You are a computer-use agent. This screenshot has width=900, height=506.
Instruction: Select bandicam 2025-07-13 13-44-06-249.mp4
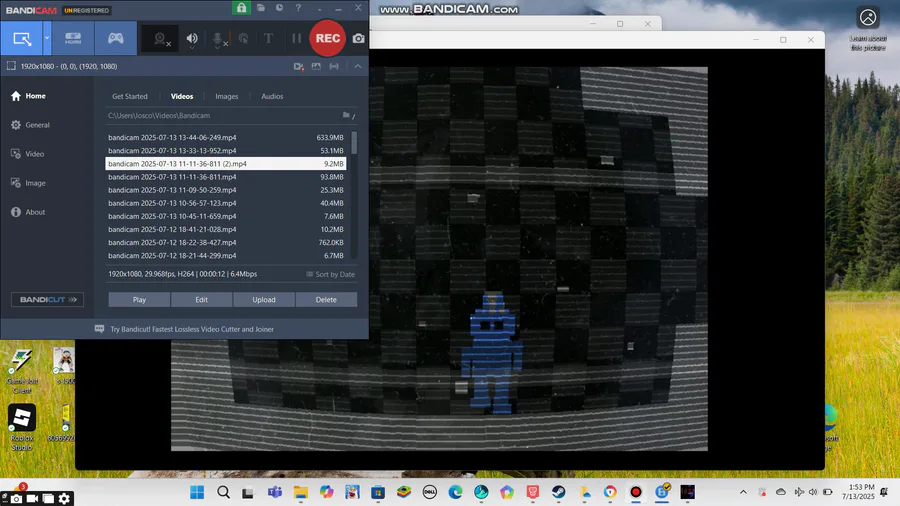[226, 138]
